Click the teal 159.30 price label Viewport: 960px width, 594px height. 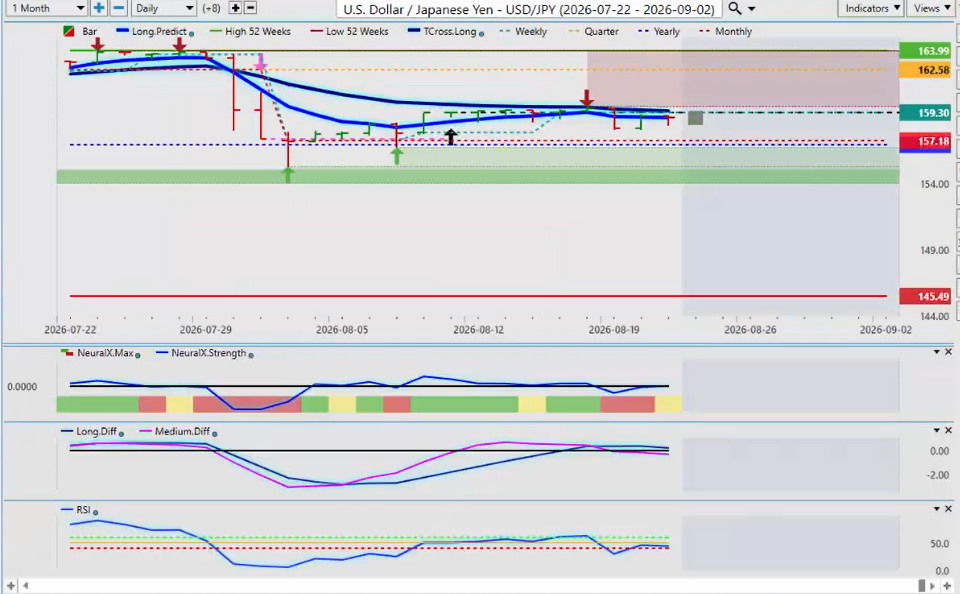coord(924,113)
